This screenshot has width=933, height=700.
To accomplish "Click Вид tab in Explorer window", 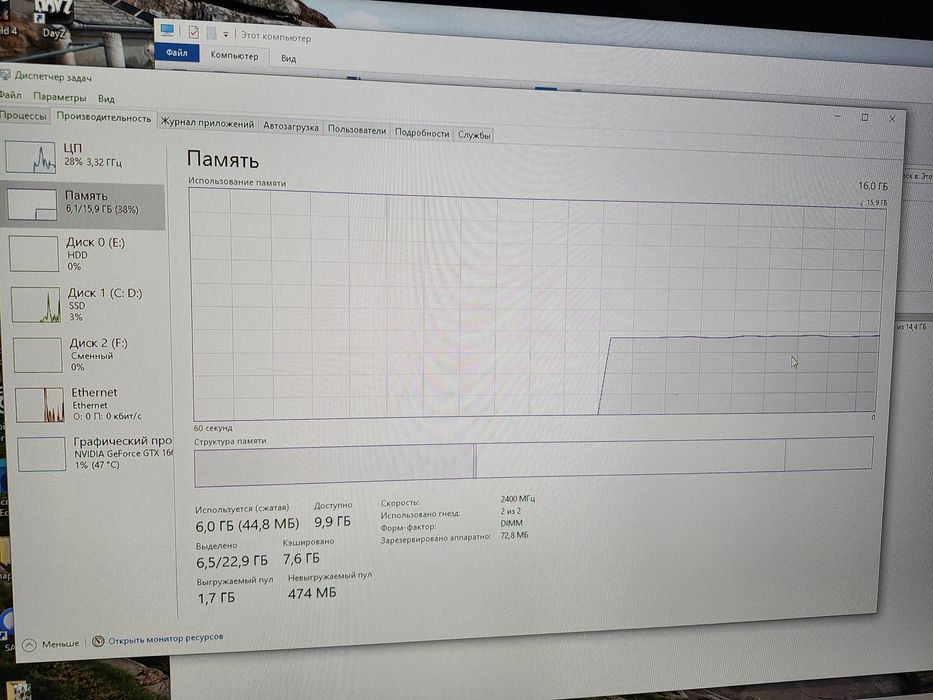I will coord(289,58).
